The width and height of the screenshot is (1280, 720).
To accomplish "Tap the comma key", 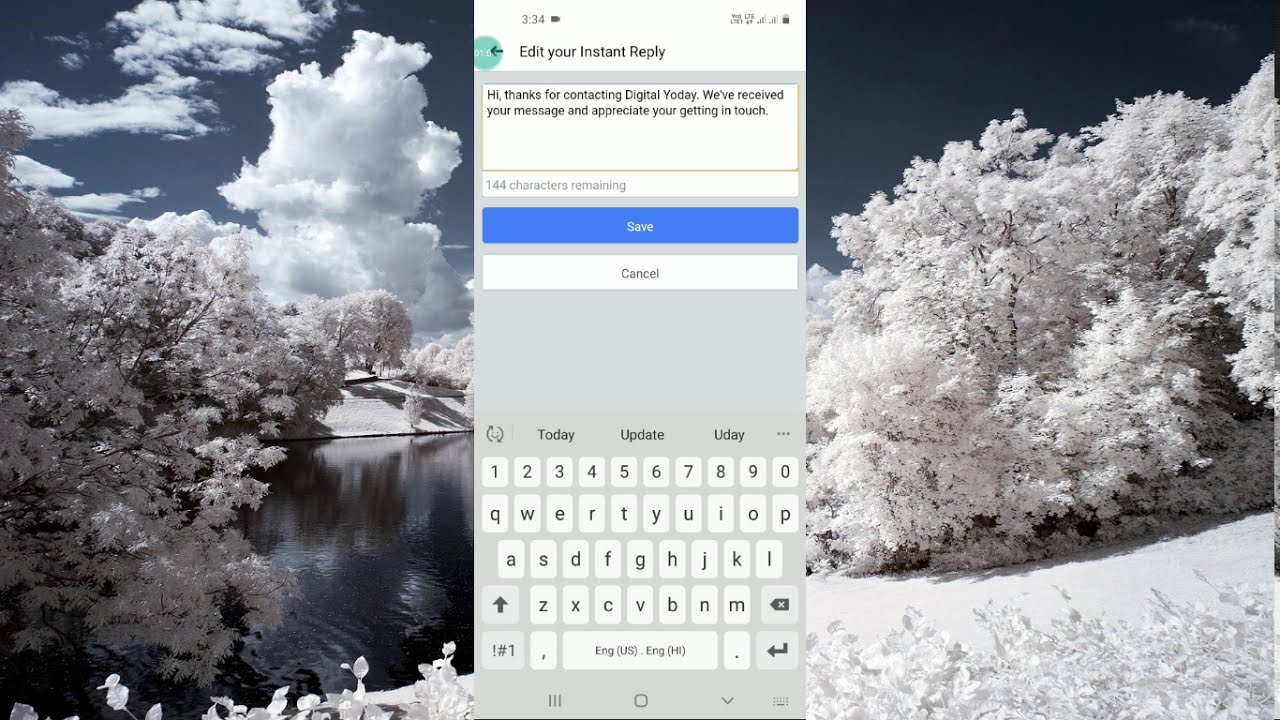I will tap(543, 650).
